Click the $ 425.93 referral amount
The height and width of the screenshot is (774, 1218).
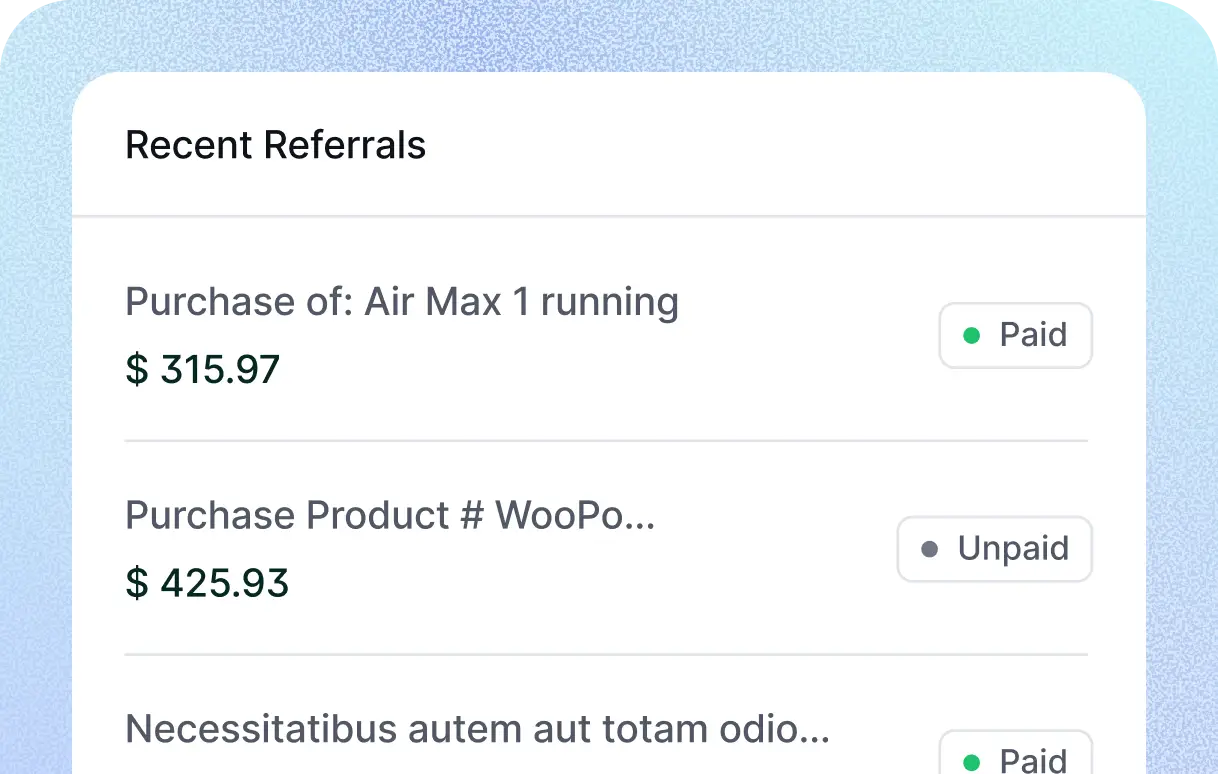207,583
